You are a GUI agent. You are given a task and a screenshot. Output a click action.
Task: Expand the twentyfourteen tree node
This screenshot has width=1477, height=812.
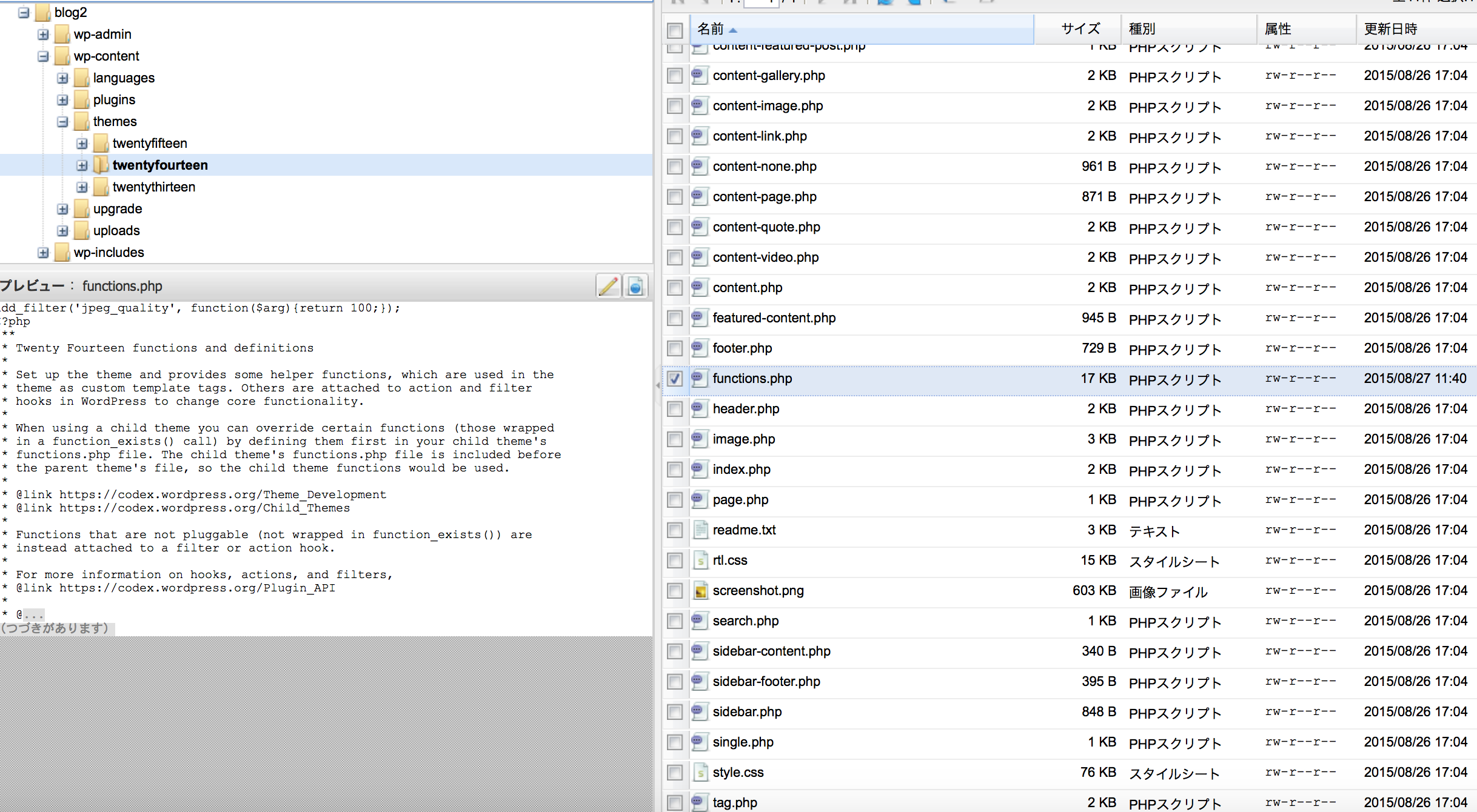pyautogui.click(x=82, y=165)
